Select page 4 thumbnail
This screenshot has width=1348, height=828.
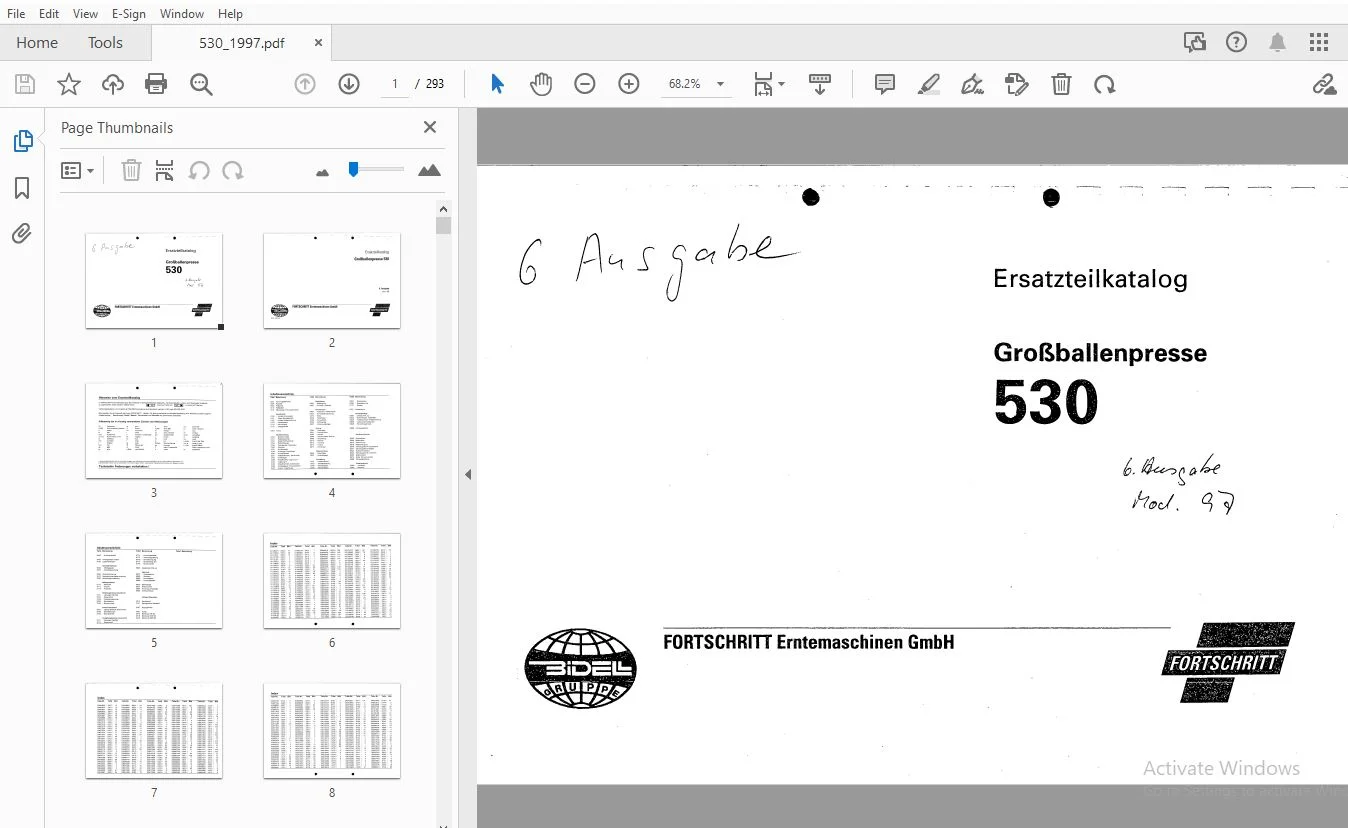pos(332,430)
